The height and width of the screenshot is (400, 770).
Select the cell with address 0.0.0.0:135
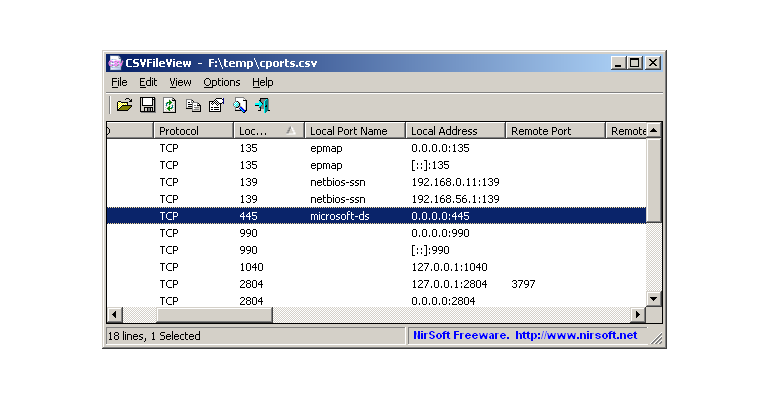point(440,148)
